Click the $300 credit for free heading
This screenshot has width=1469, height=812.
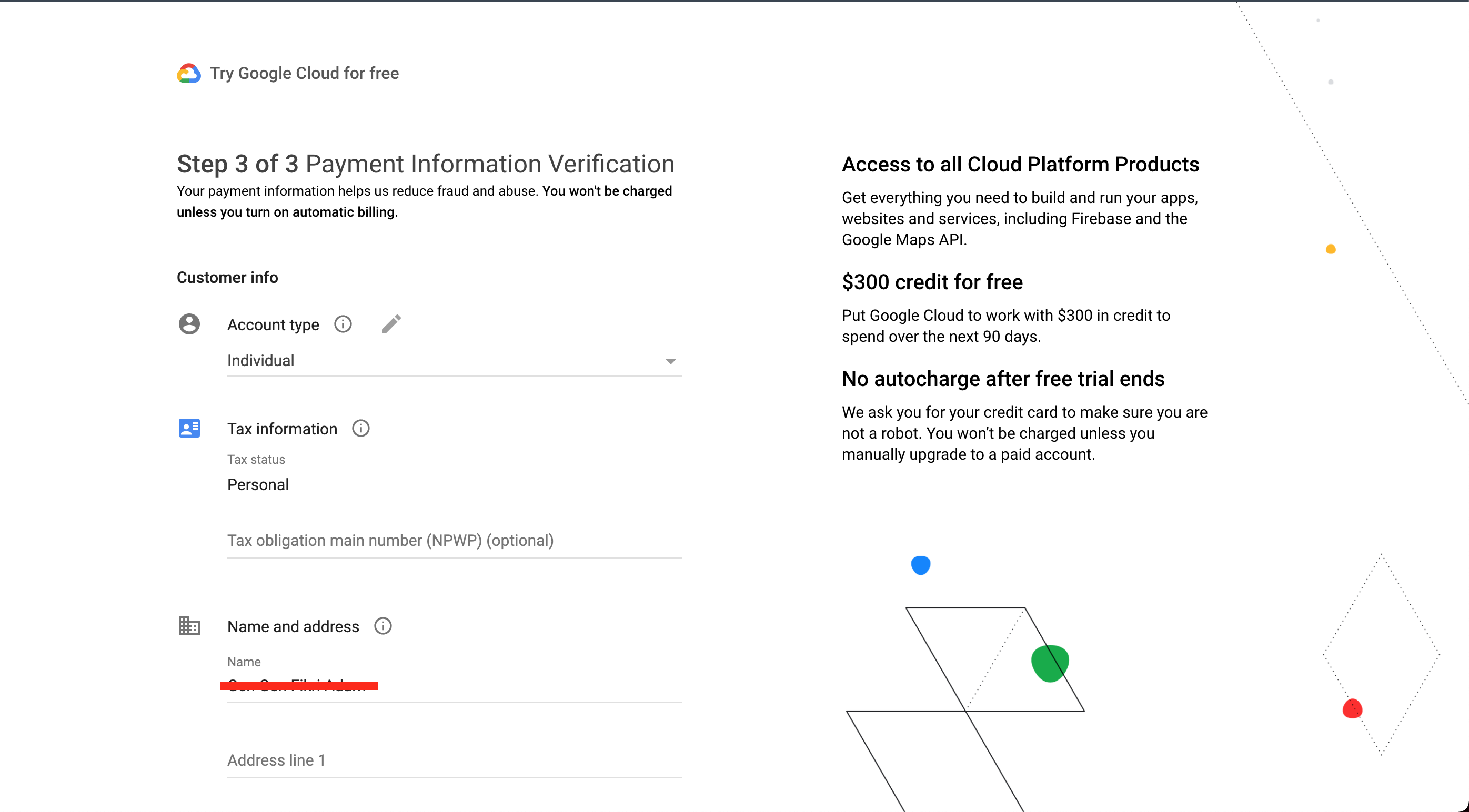pos(932,281)
